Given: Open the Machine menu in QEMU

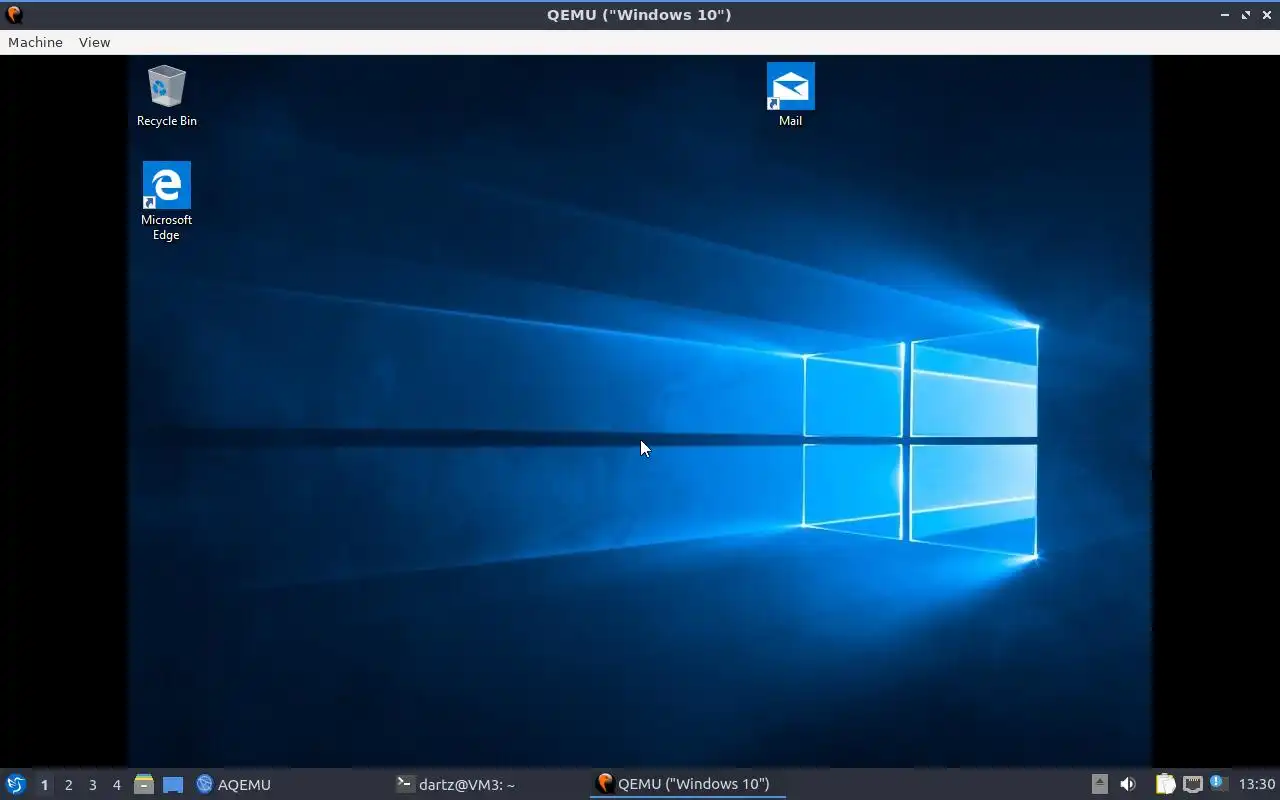Looking at the screenshot, I should point(35,42).
